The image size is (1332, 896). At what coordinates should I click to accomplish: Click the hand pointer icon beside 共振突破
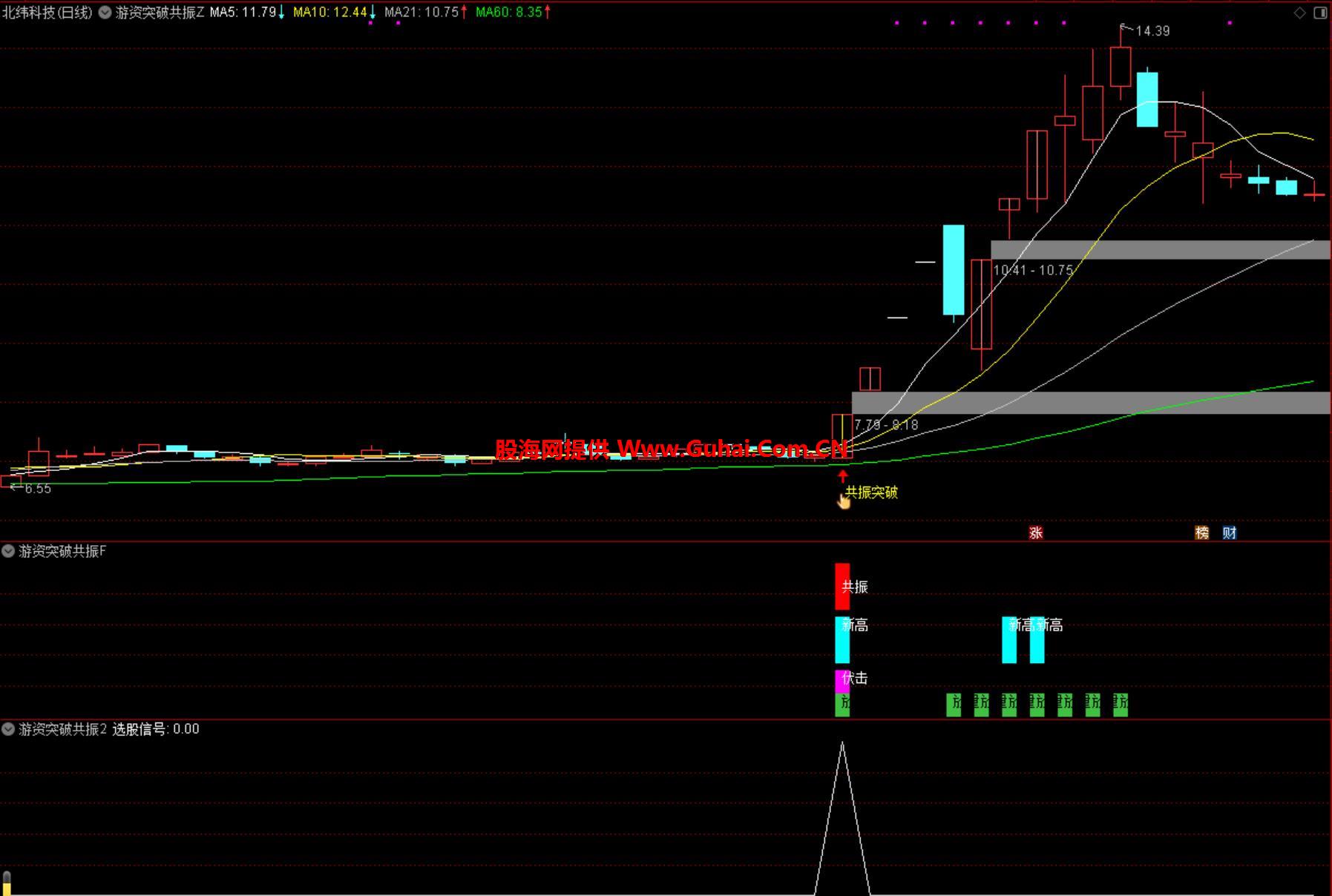click(844, 501)
